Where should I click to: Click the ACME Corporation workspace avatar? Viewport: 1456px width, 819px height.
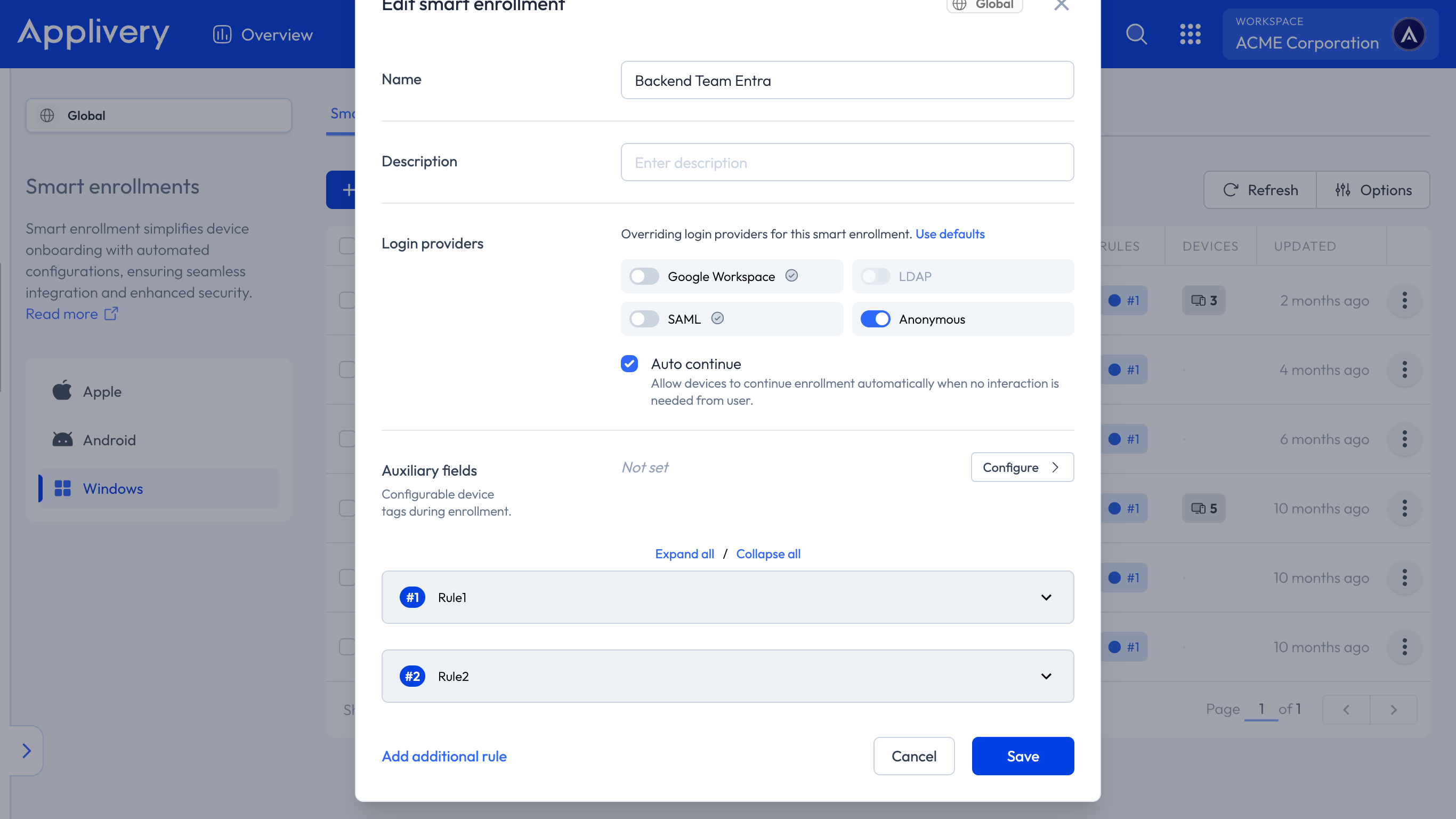tap(1408, 35)
